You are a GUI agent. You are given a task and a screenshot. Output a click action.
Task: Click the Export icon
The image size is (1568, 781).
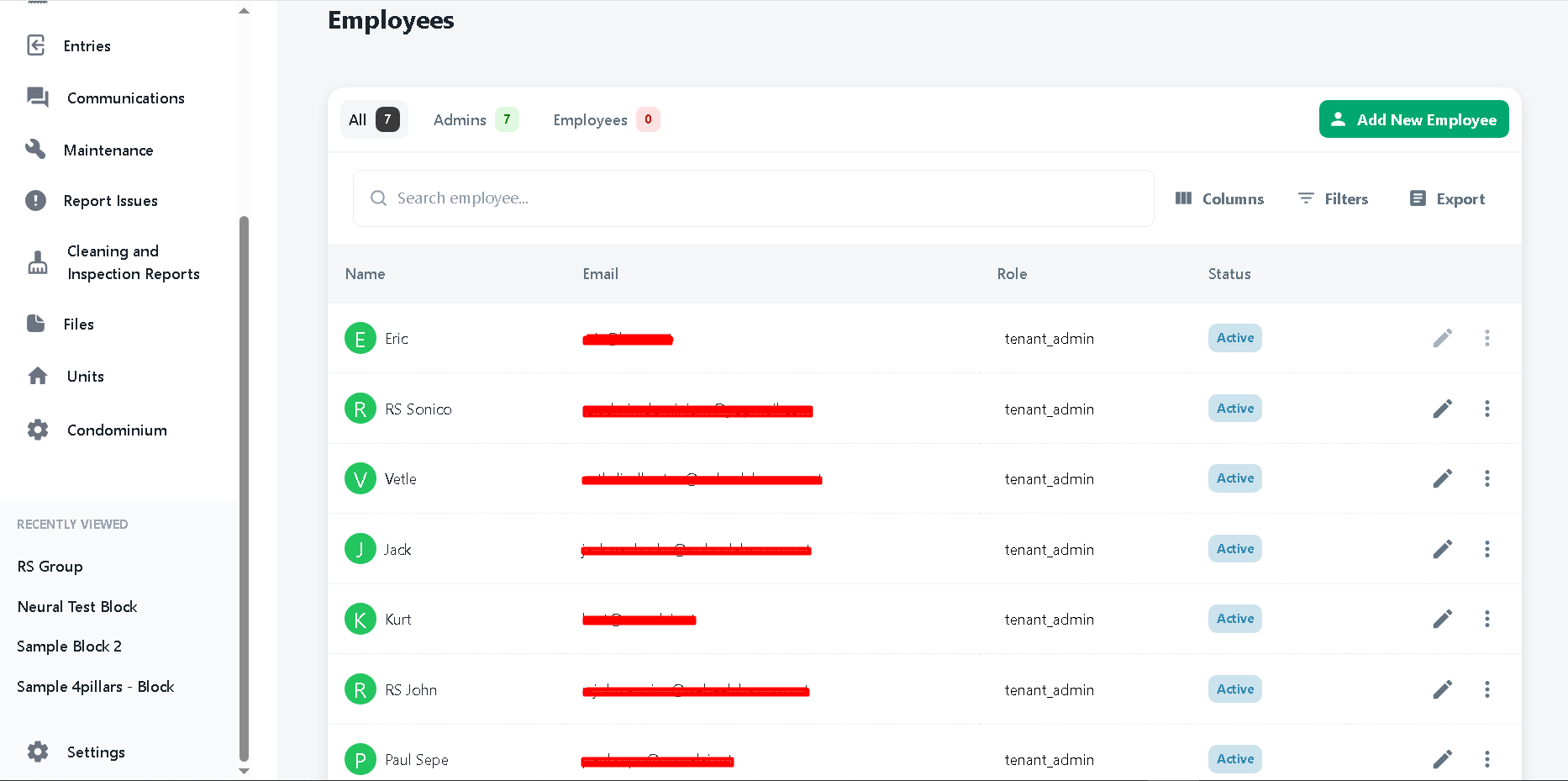click(1446, 198)
